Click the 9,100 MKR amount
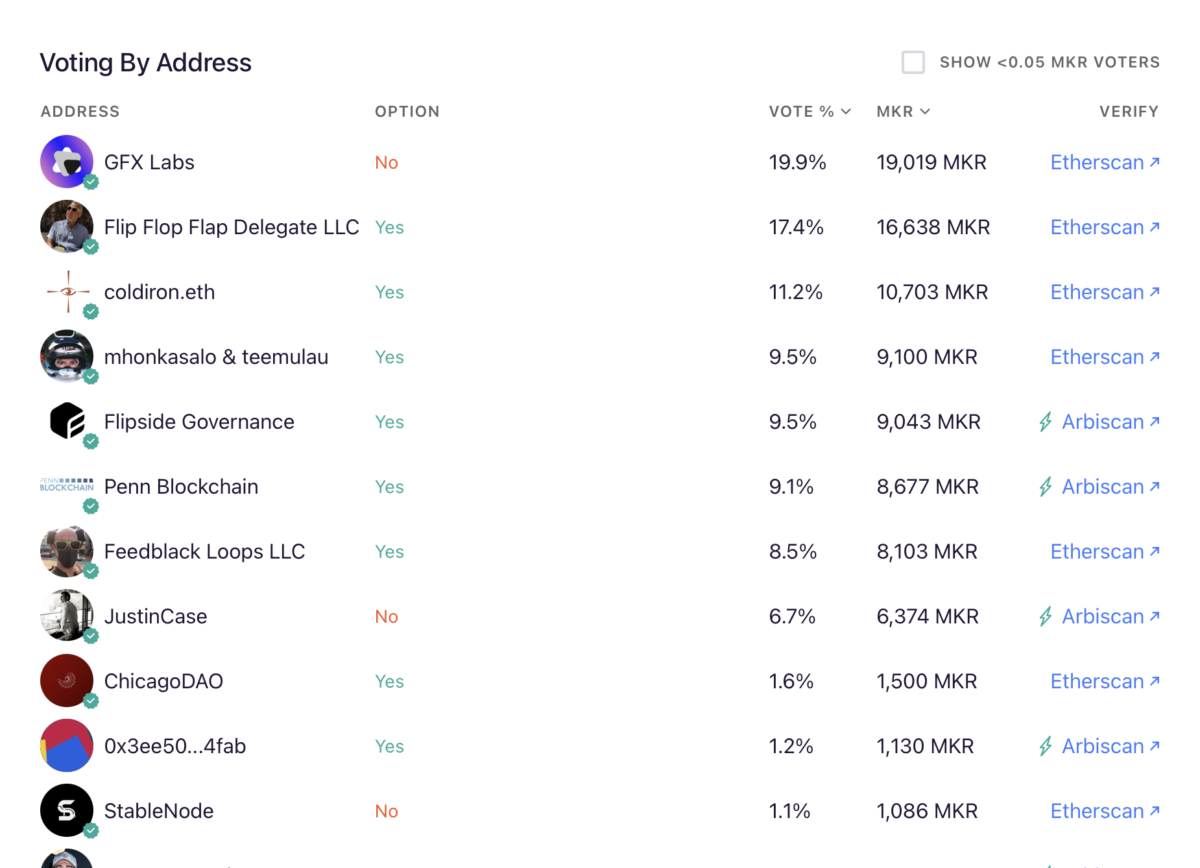Image resolution: width=1200 pixels, height=868 pixels. [x=927, y=357]
